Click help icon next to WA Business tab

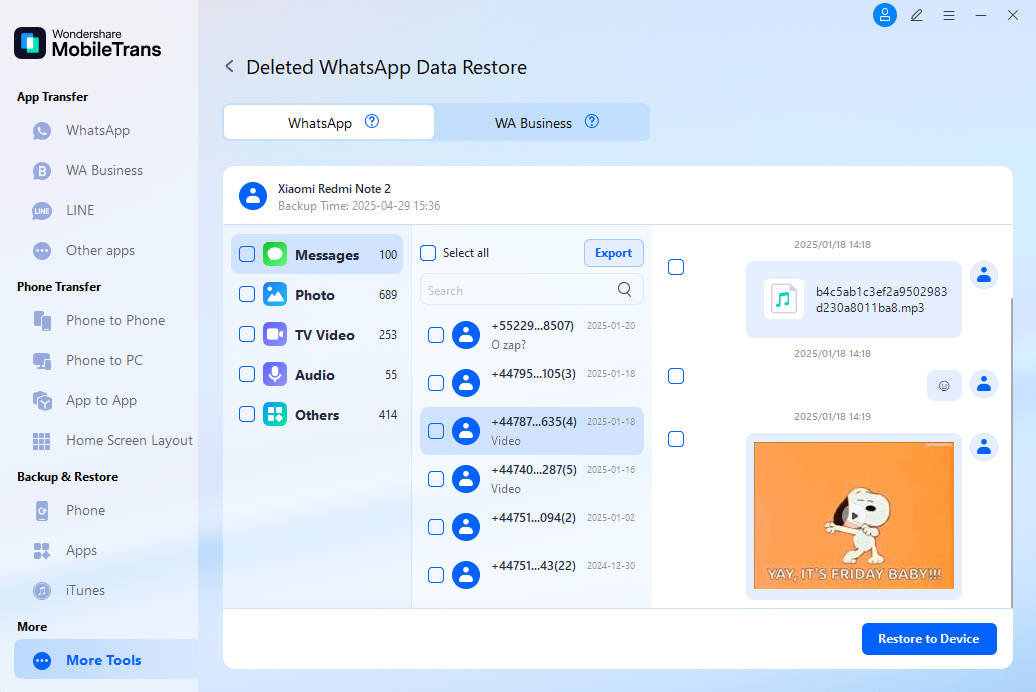click(x=592, y=122)
